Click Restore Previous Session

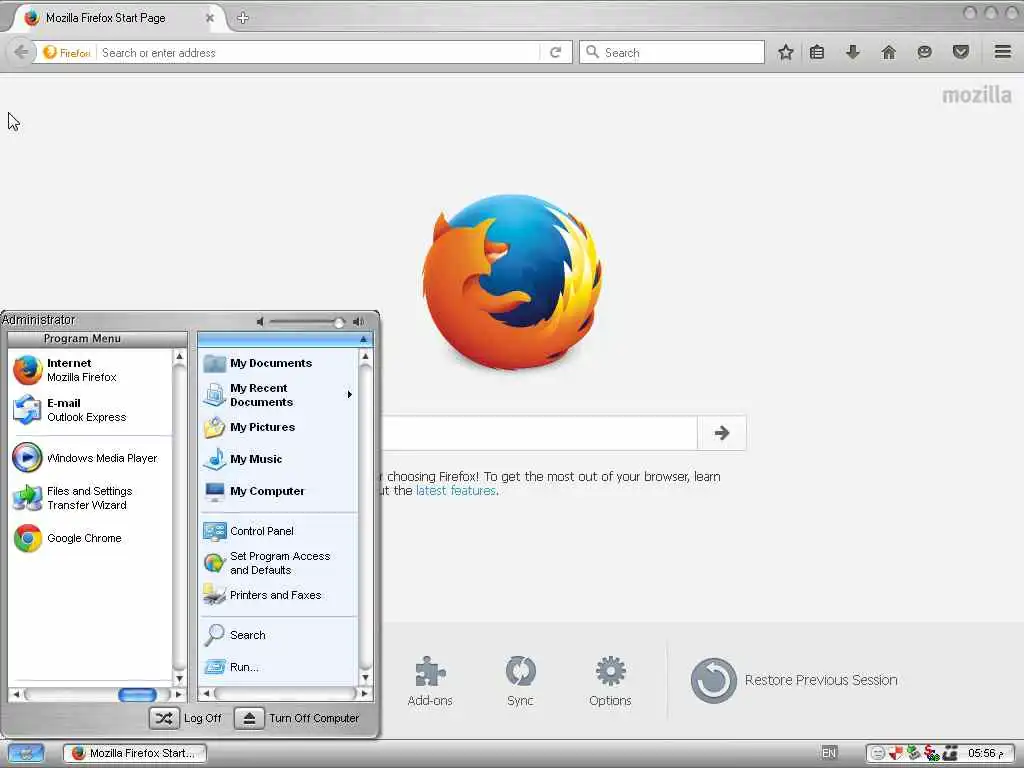coord(794,680)
